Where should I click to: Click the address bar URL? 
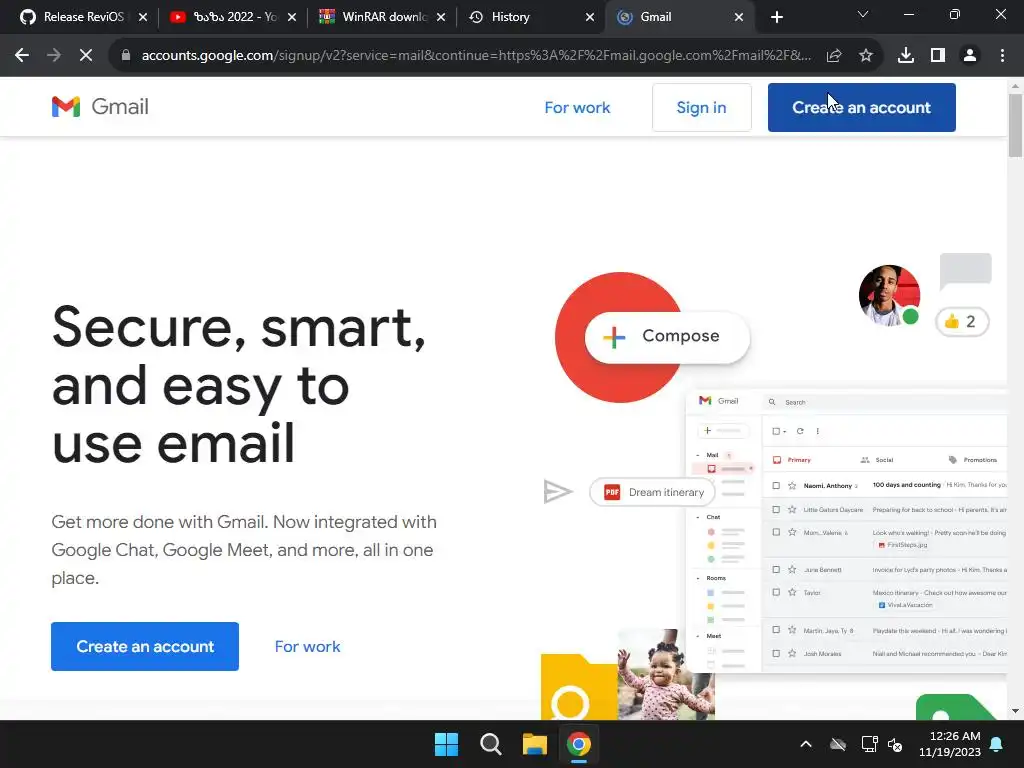tap(476, 56)
